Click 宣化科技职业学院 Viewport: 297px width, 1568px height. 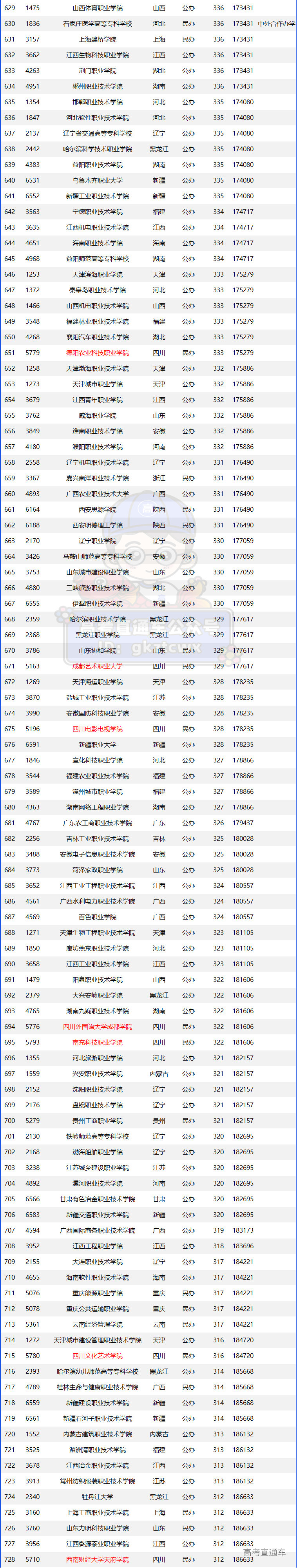(x=98, y=760)
